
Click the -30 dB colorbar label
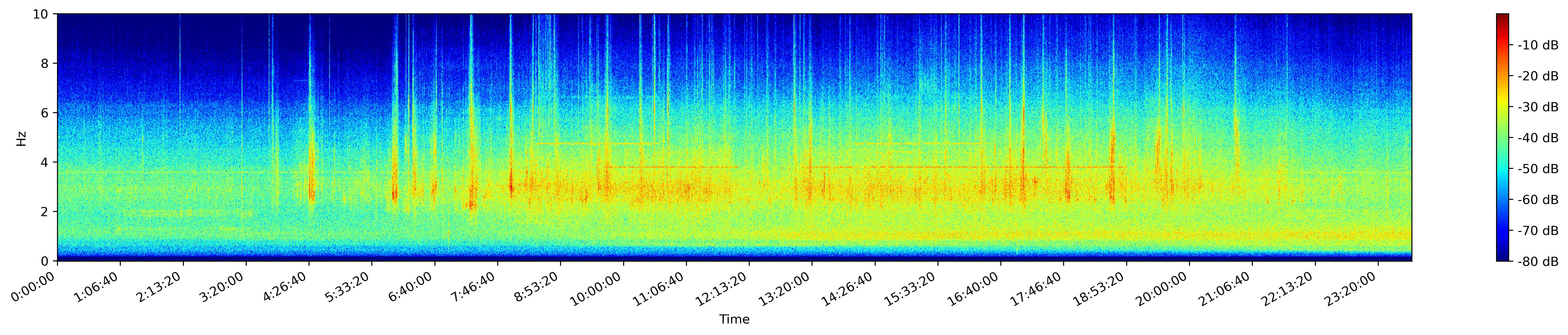(1538, 107)
